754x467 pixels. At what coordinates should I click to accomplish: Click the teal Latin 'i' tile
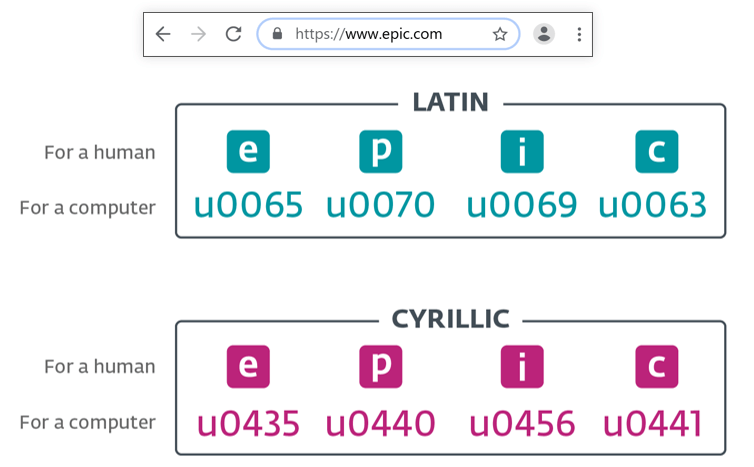522,152
